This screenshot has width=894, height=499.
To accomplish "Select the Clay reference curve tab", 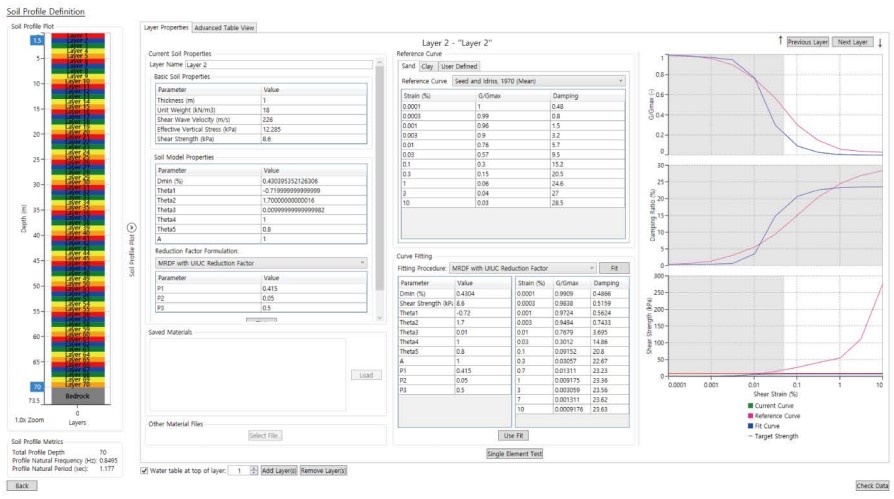I will point(427,66).
